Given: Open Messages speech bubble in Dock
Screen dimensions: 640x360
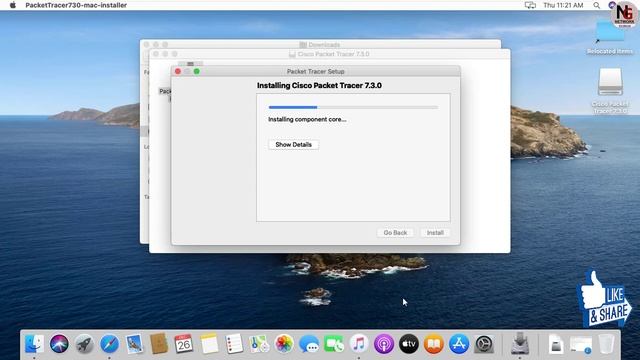Looking at the screenshot, I should coord(309,344).
